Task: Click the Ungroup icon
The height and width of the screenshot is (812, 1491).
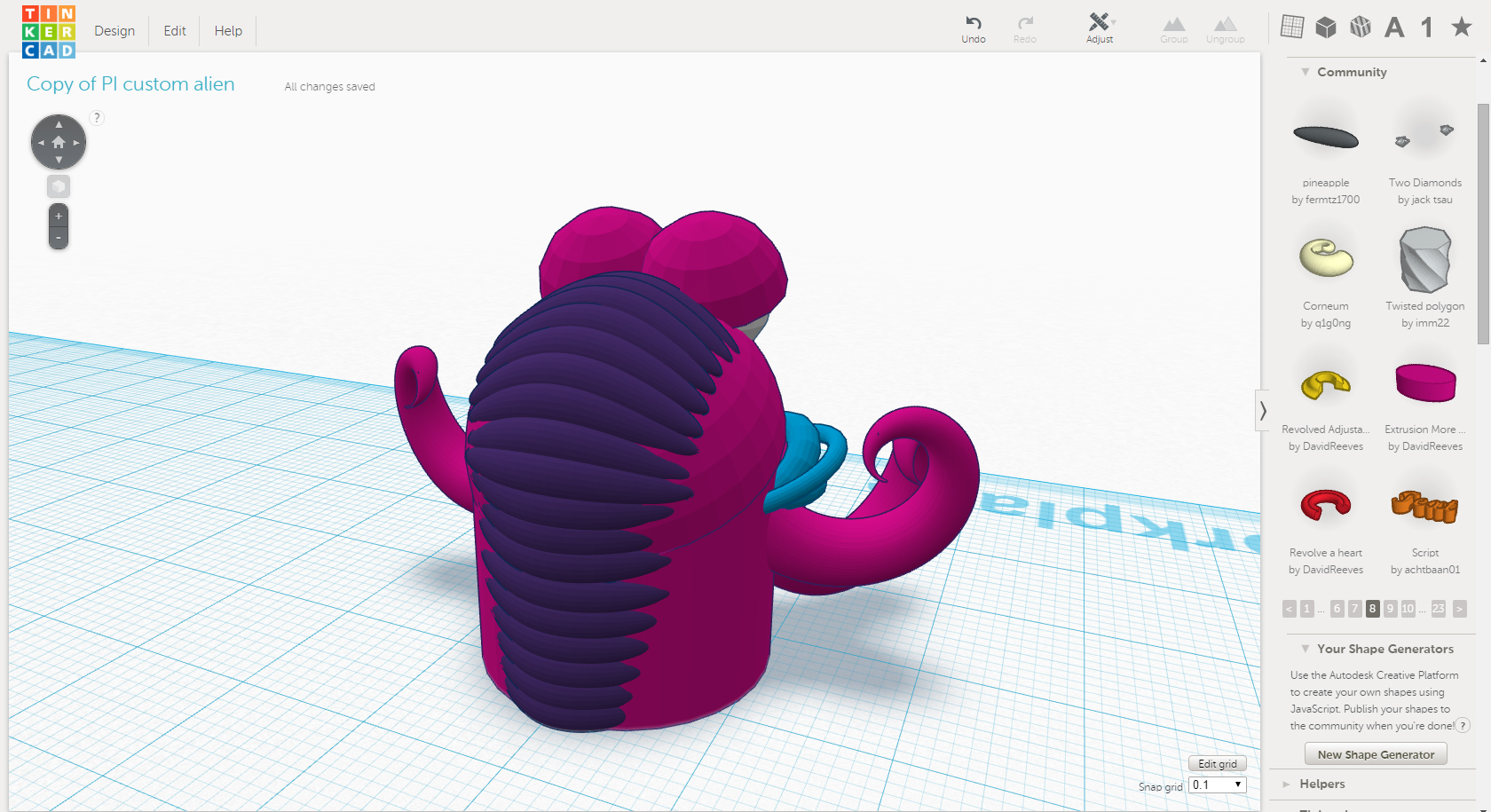Action: (1226, 29)
